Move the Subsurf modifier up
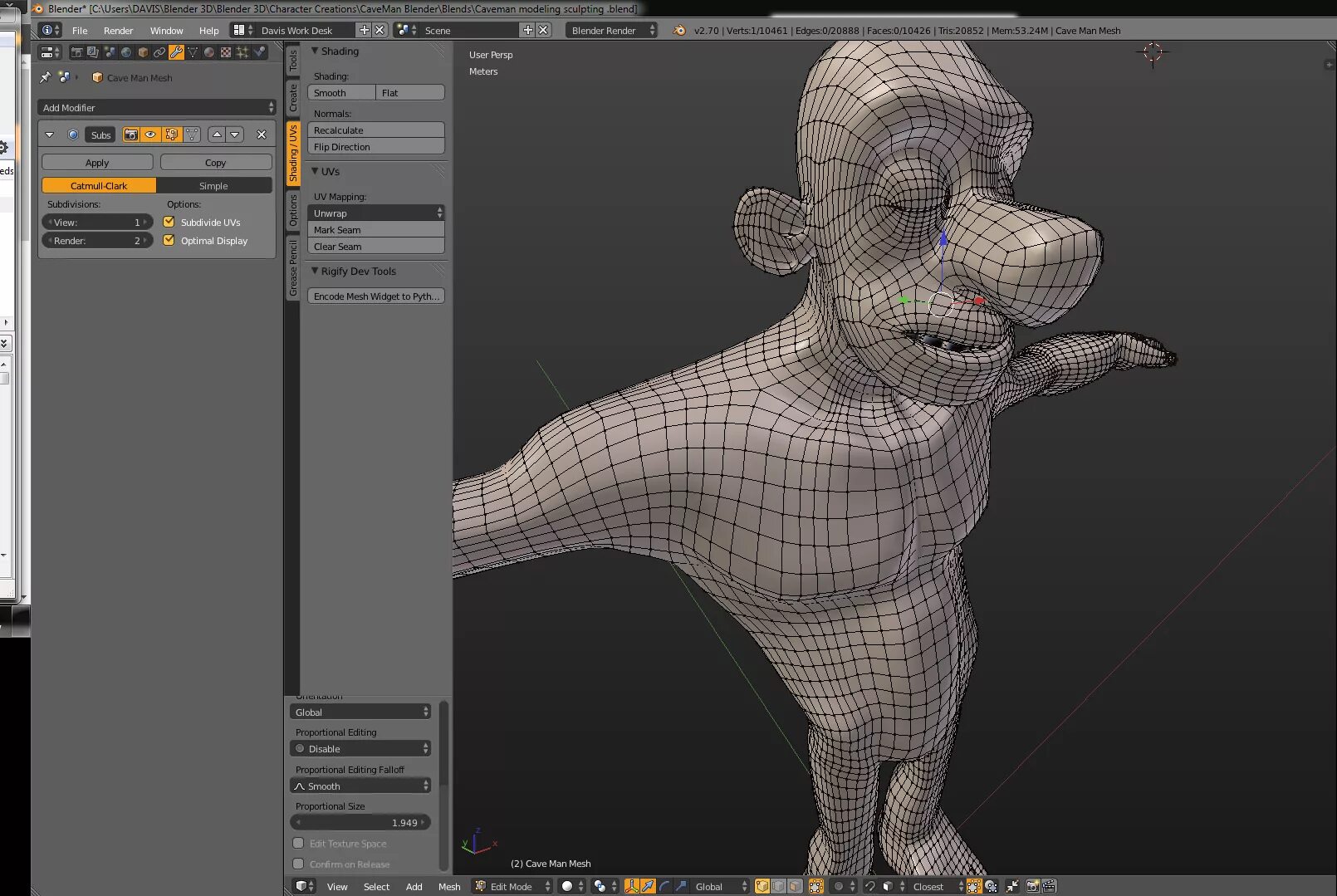 click(x=217, y=135)
